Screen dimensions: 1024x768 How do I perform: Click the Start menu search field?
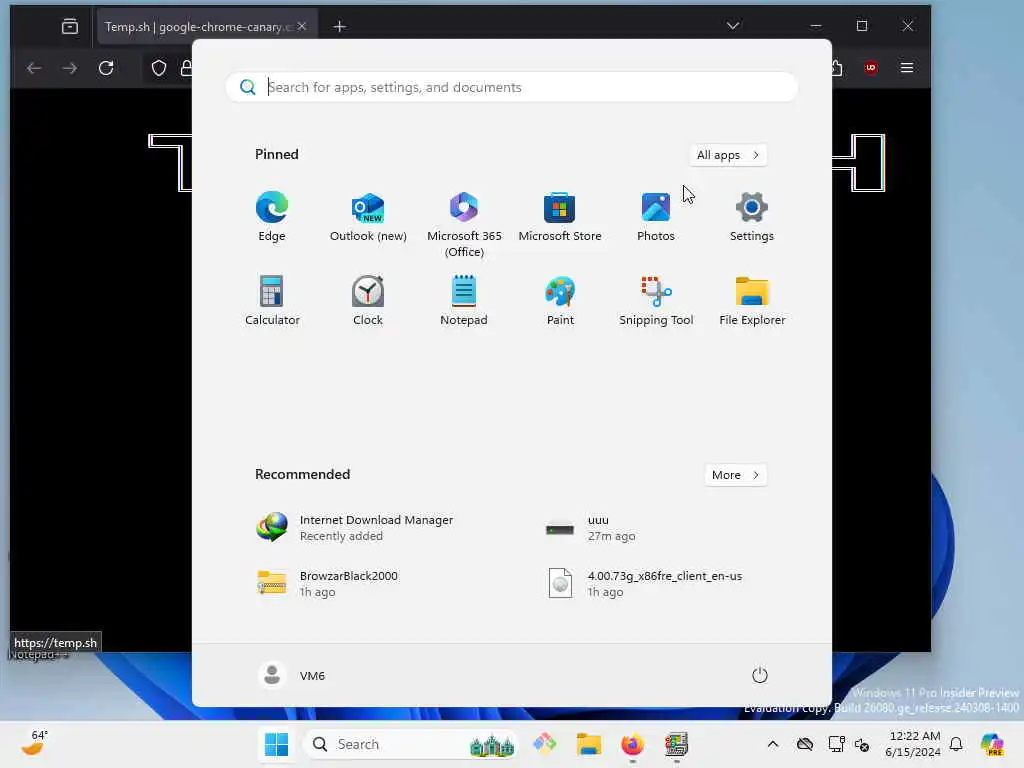pos(512,87)
